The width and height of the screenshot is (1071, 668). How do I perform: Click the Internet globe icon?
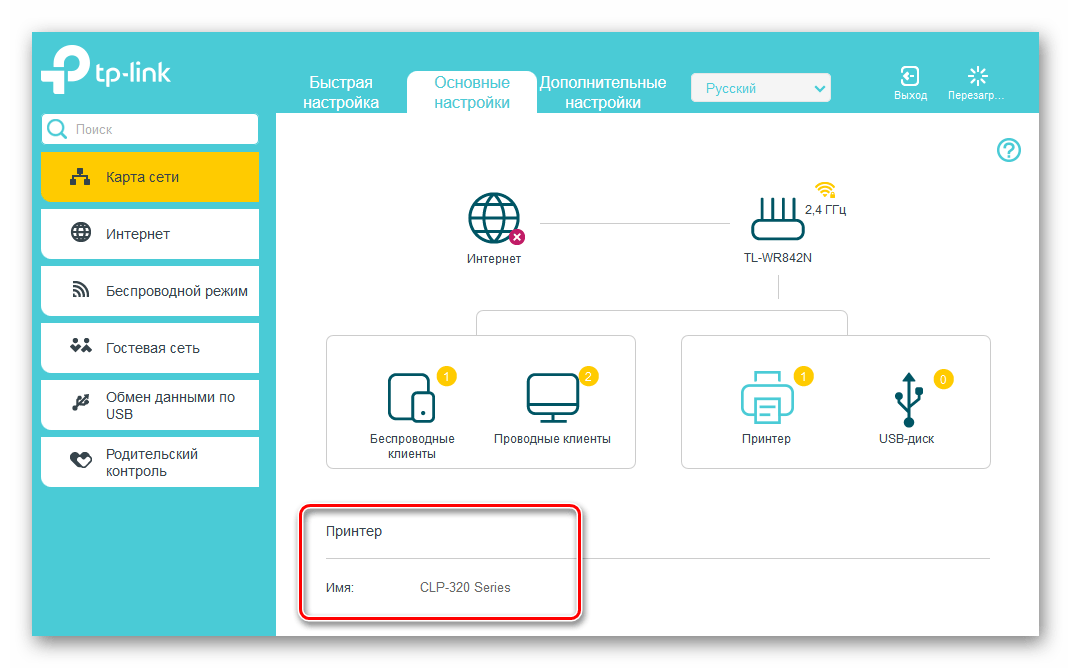494,216
